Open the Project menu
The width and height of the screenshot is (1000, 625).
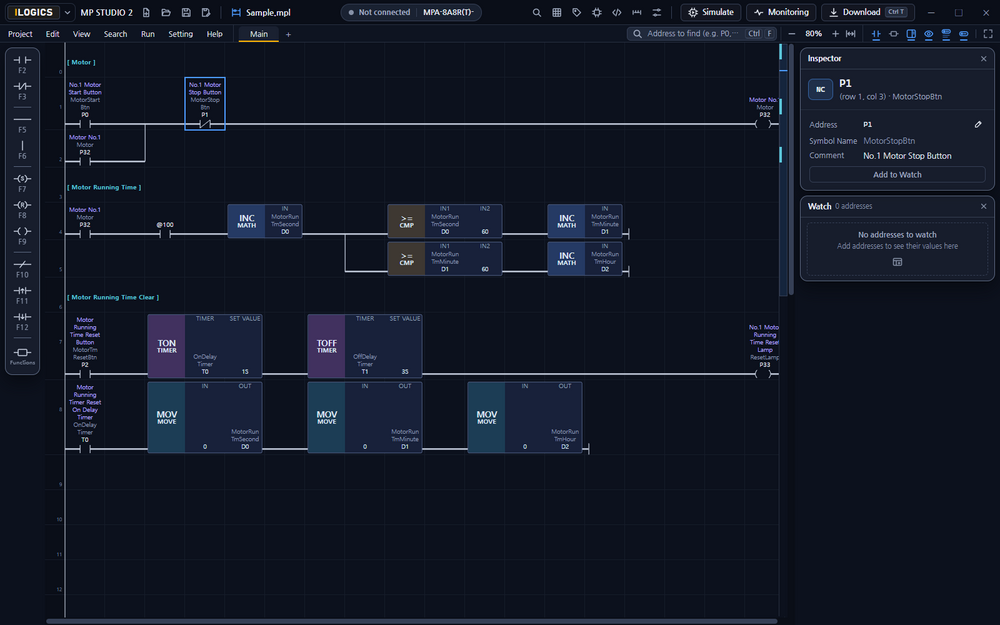20,34
